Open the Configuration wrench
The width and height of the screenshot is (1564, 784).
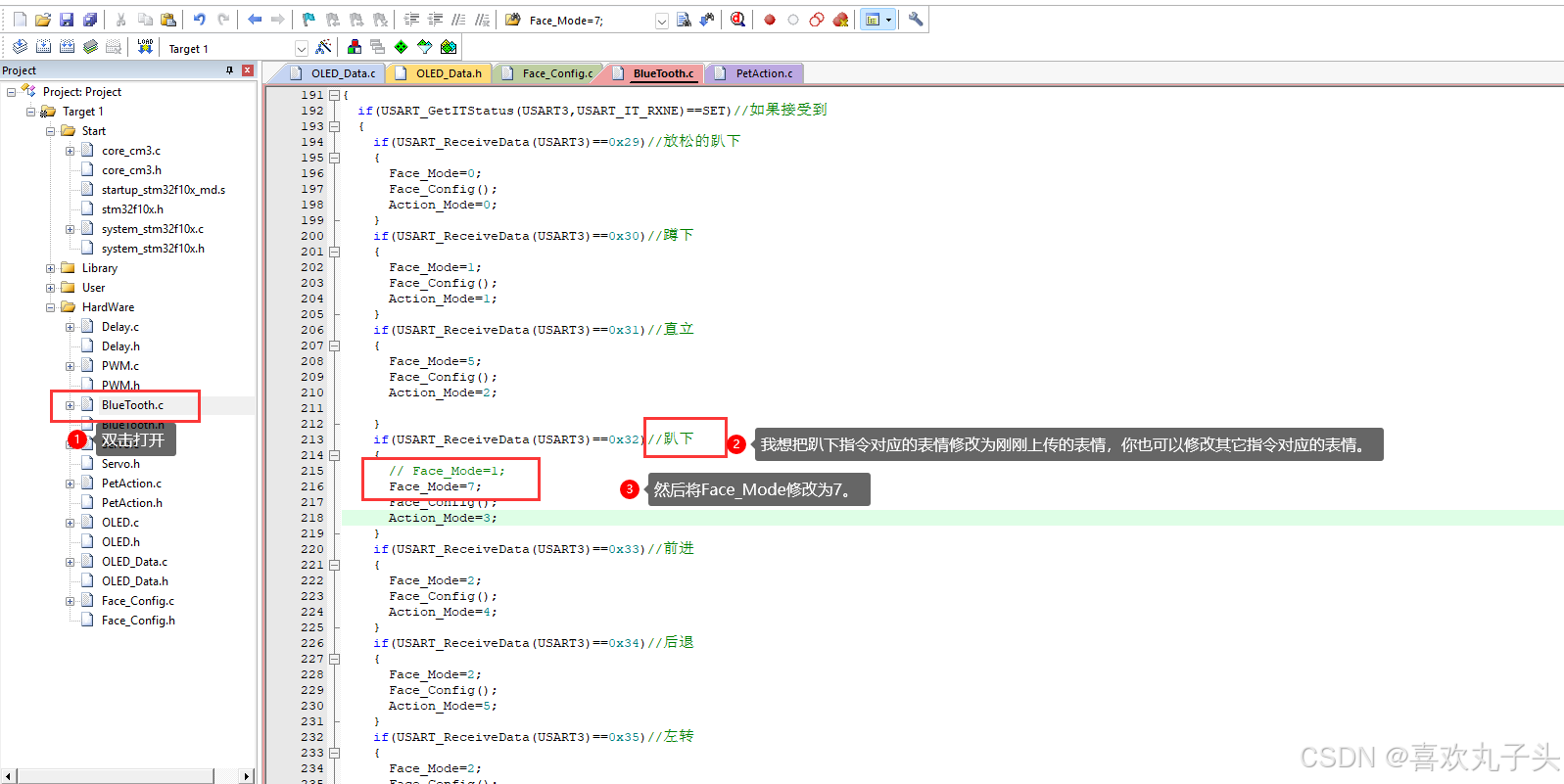[916, 20]
